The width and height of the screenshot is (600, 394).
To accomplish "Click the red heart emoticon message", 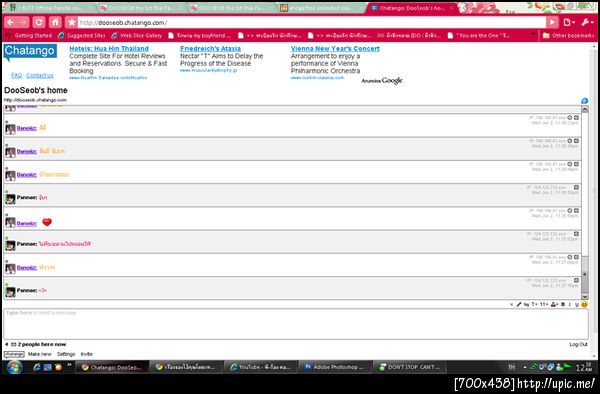I will point(47,222).
